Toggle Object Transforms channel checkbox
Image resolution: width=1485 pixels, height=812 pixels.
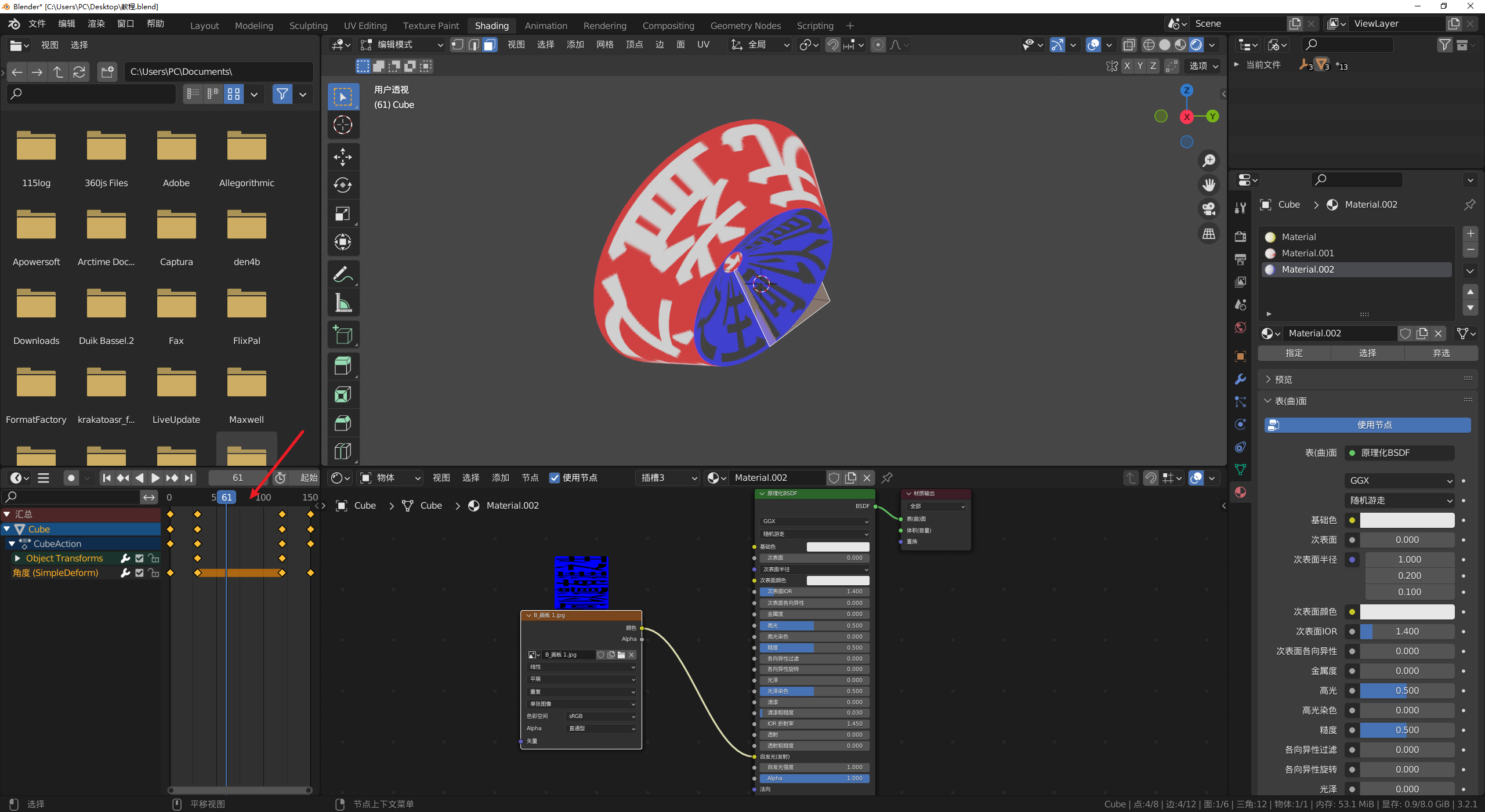[139, 558]
